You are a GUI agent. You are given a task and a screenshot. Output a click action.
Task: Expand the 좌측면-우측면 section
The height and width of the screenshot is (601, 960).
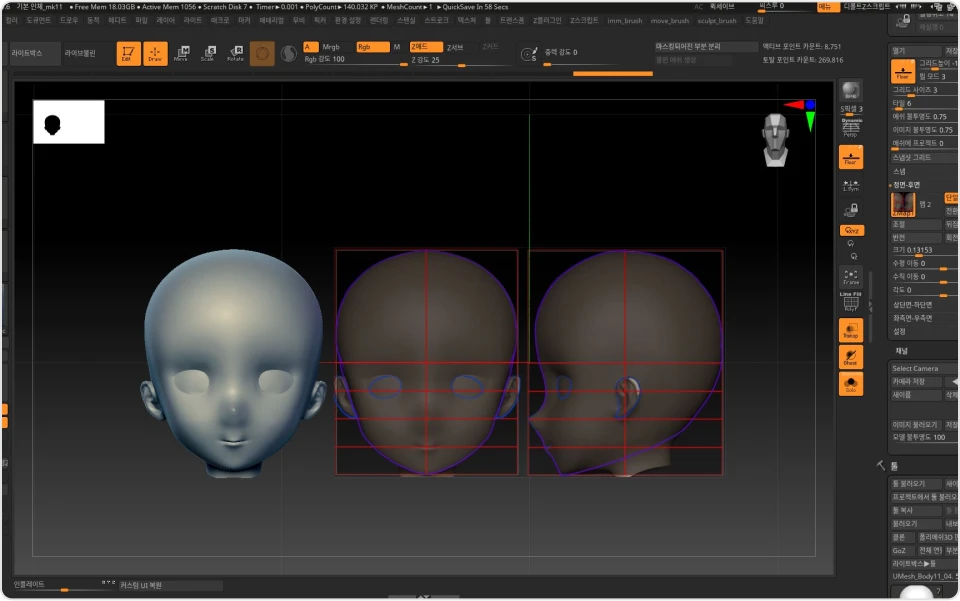point(912,318)
